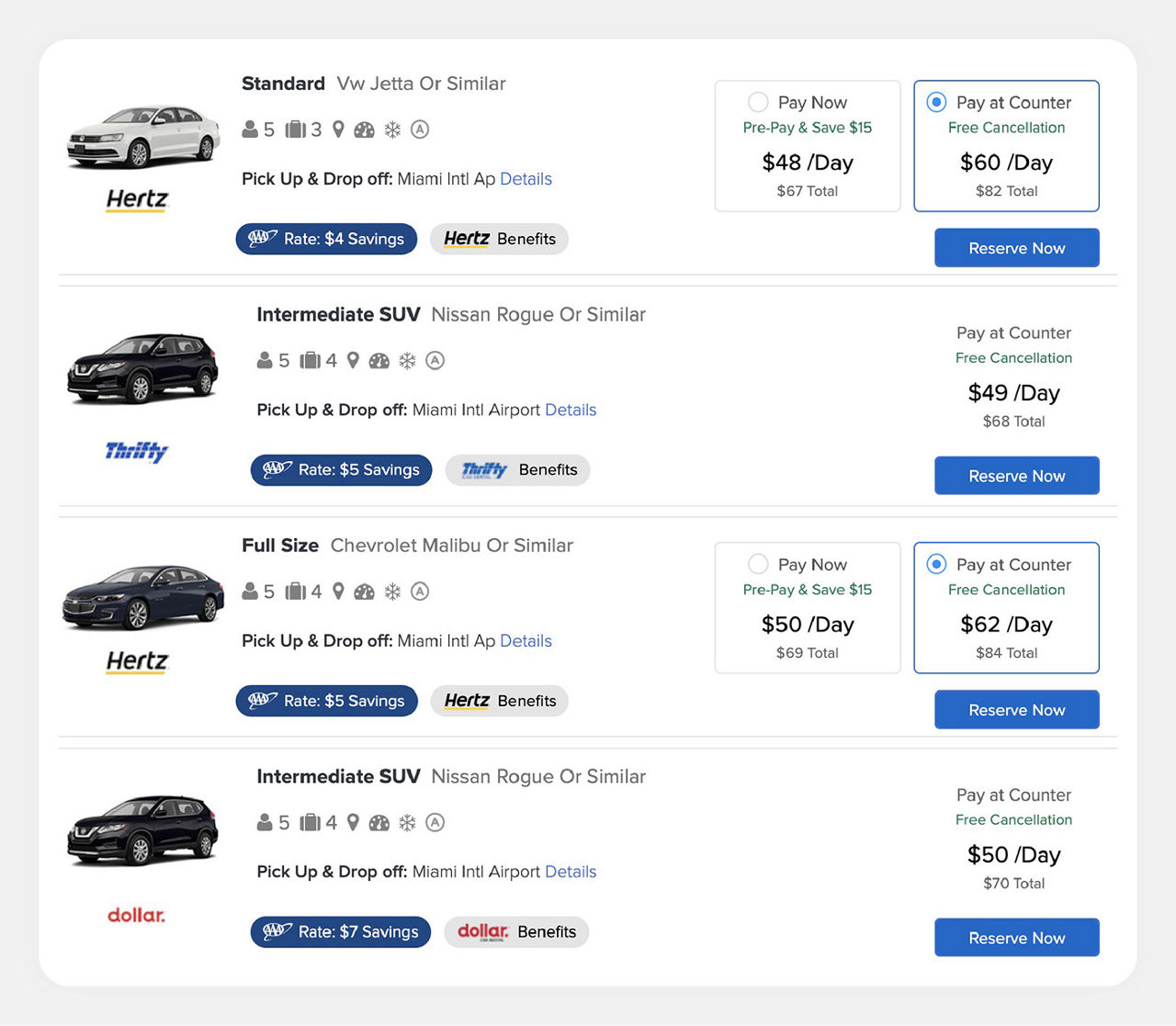Select Pay at Counter for the Chevrolet Malibu
This screenshot has height=1026, width=1176.
point(936,564)
